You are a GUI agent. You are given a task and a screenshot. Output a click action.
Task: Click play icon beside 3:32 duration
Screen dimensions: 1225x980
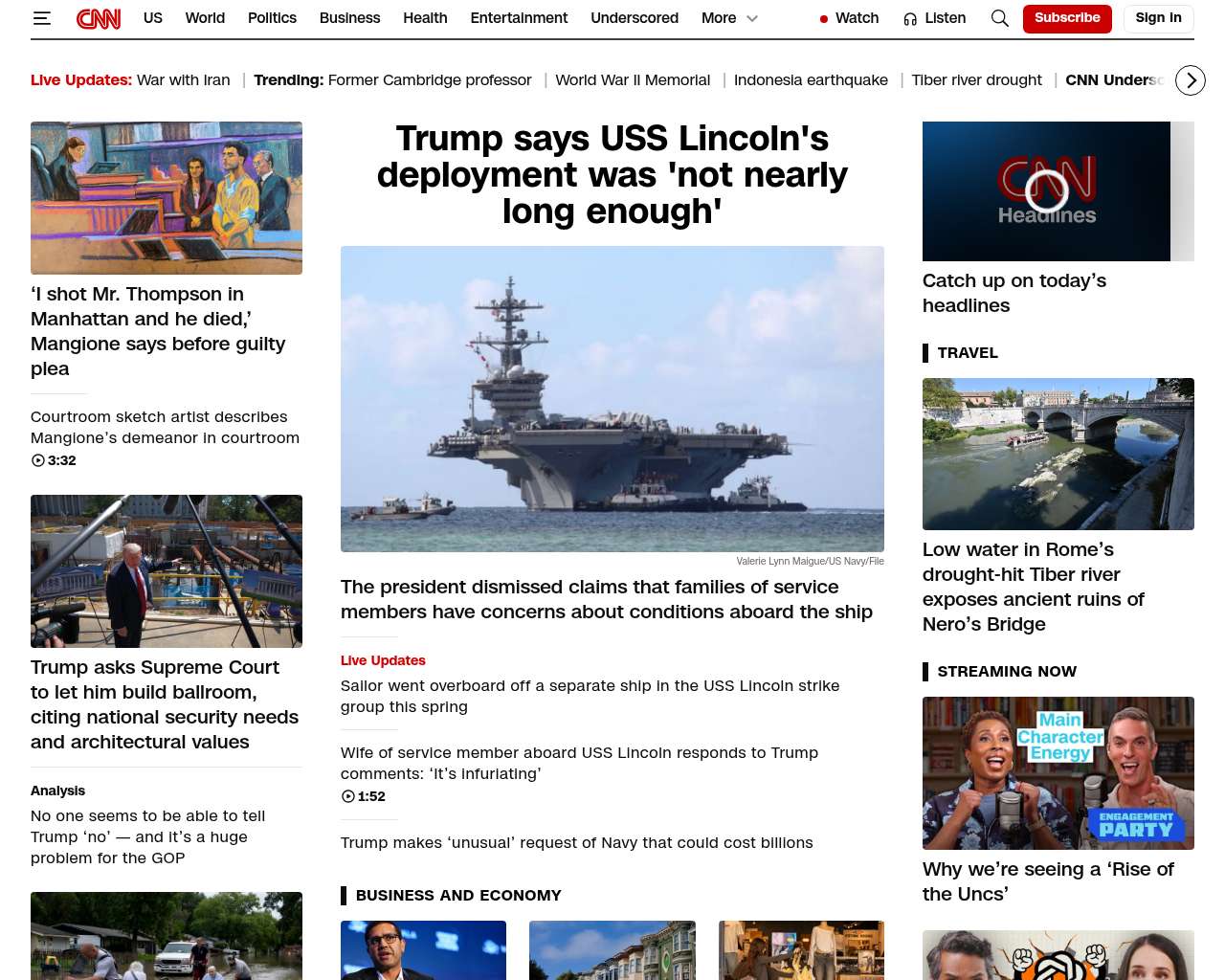[x=38, y=460]
